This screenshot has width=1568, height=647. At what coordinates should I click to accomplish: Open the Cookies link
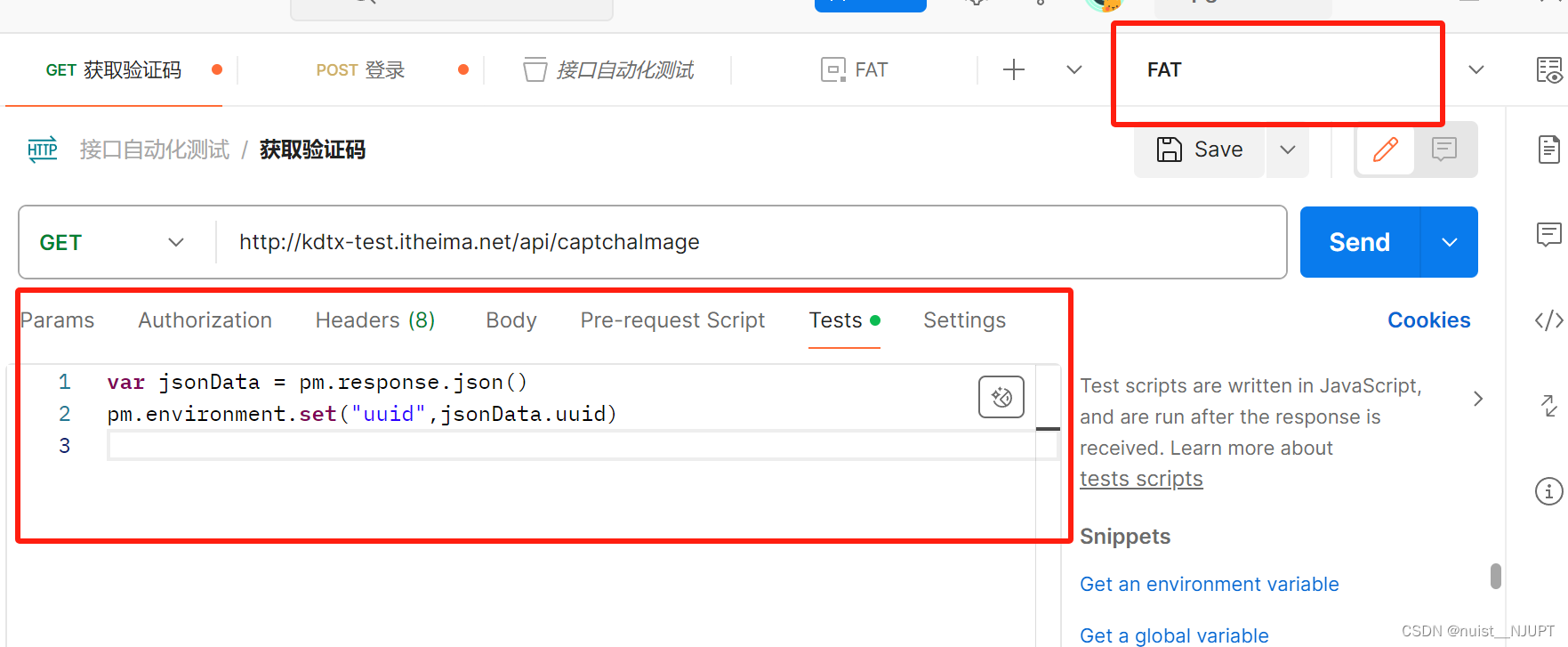pyautogui.click(x=1428, y=320)
